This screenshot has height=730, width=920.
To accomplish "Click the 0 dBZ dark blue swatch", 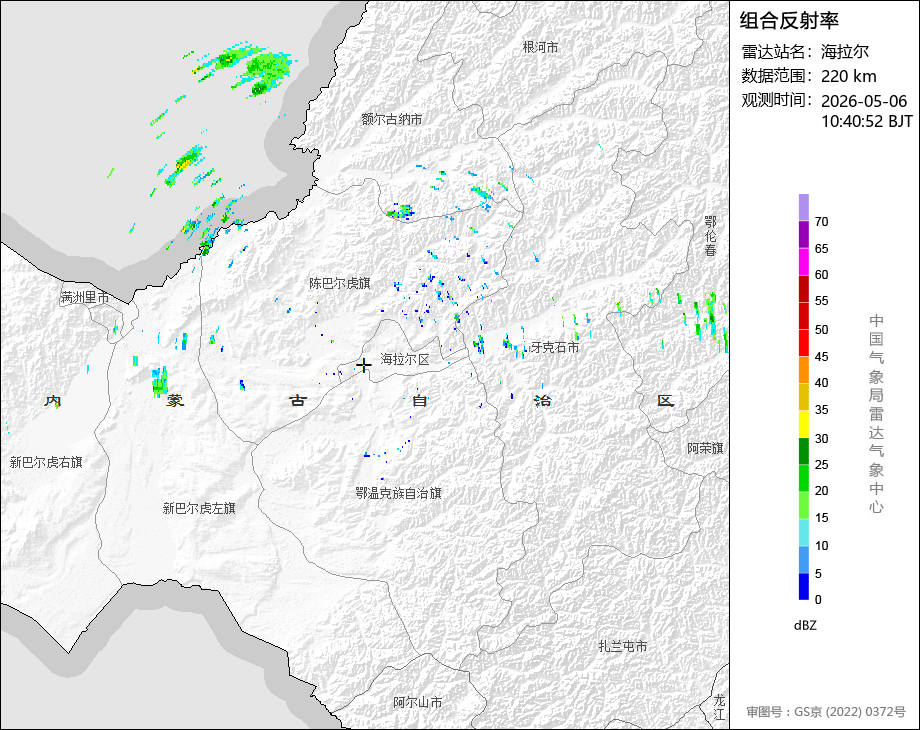I will (804, 586).
